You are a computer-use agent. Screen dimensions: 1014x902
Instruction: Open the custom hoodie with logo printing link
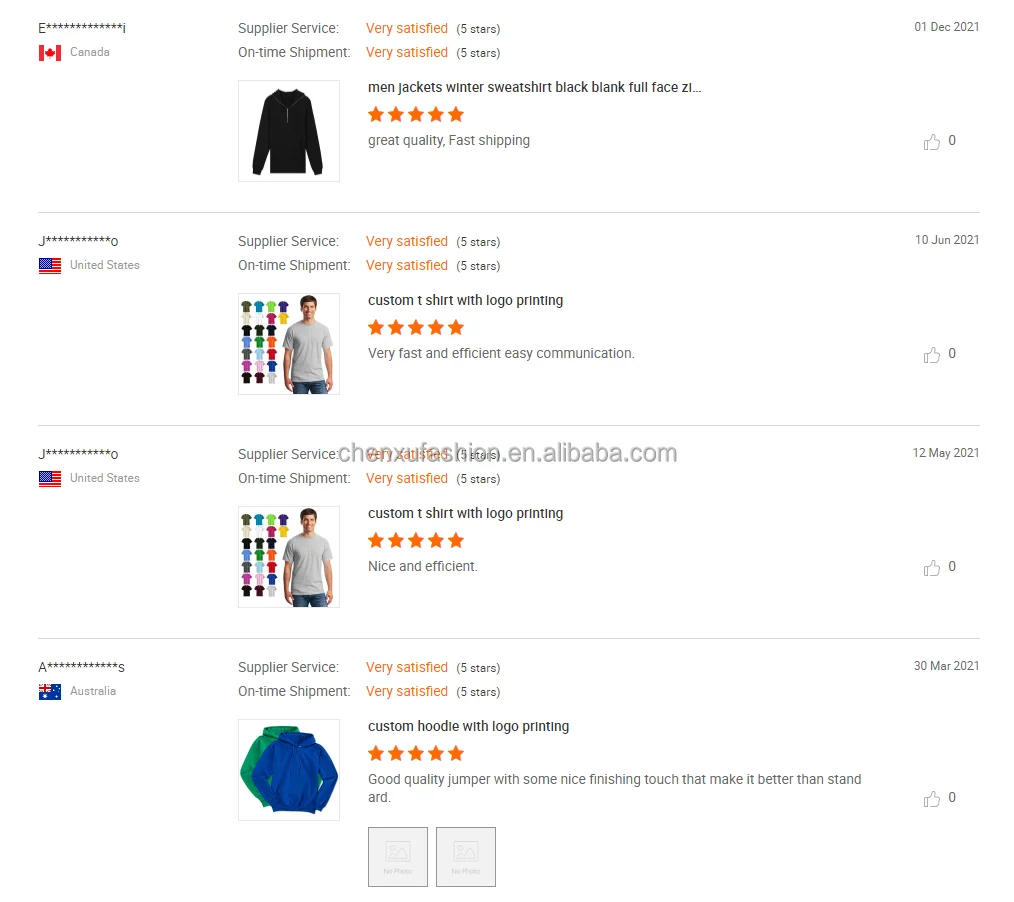(468, 727)
